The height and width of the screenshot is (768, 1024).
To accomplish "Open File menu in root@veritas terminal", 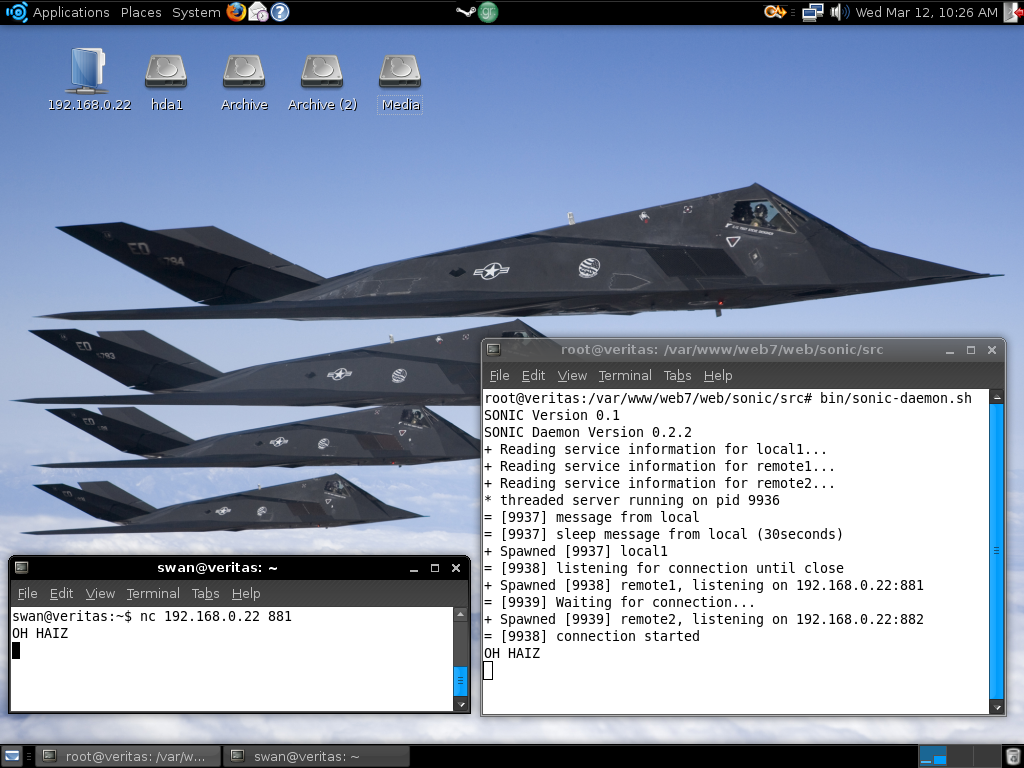I will pos(499,376).
